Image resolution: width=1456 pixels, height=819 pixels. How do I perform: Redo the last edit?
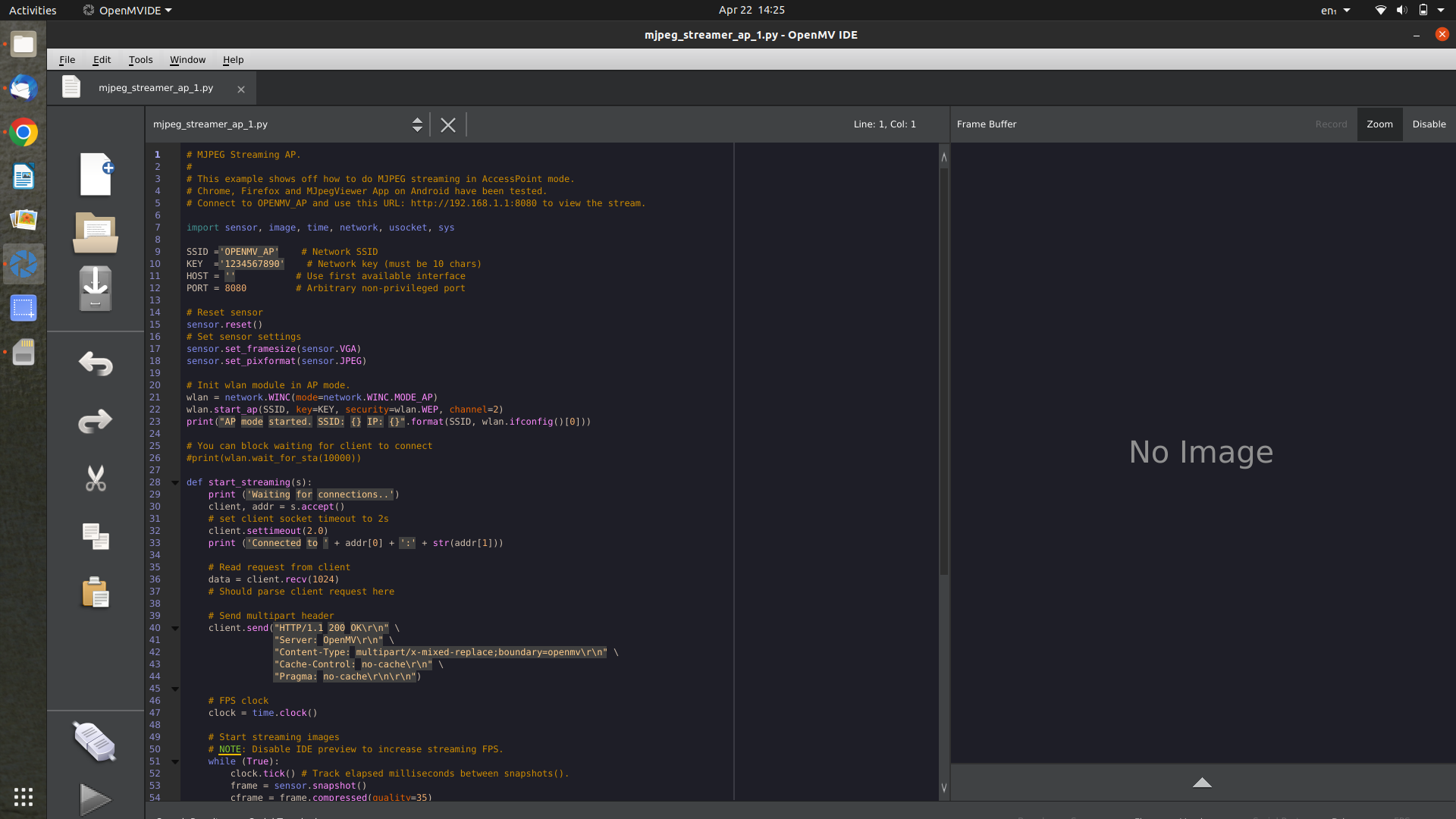(x=95, y=422)
